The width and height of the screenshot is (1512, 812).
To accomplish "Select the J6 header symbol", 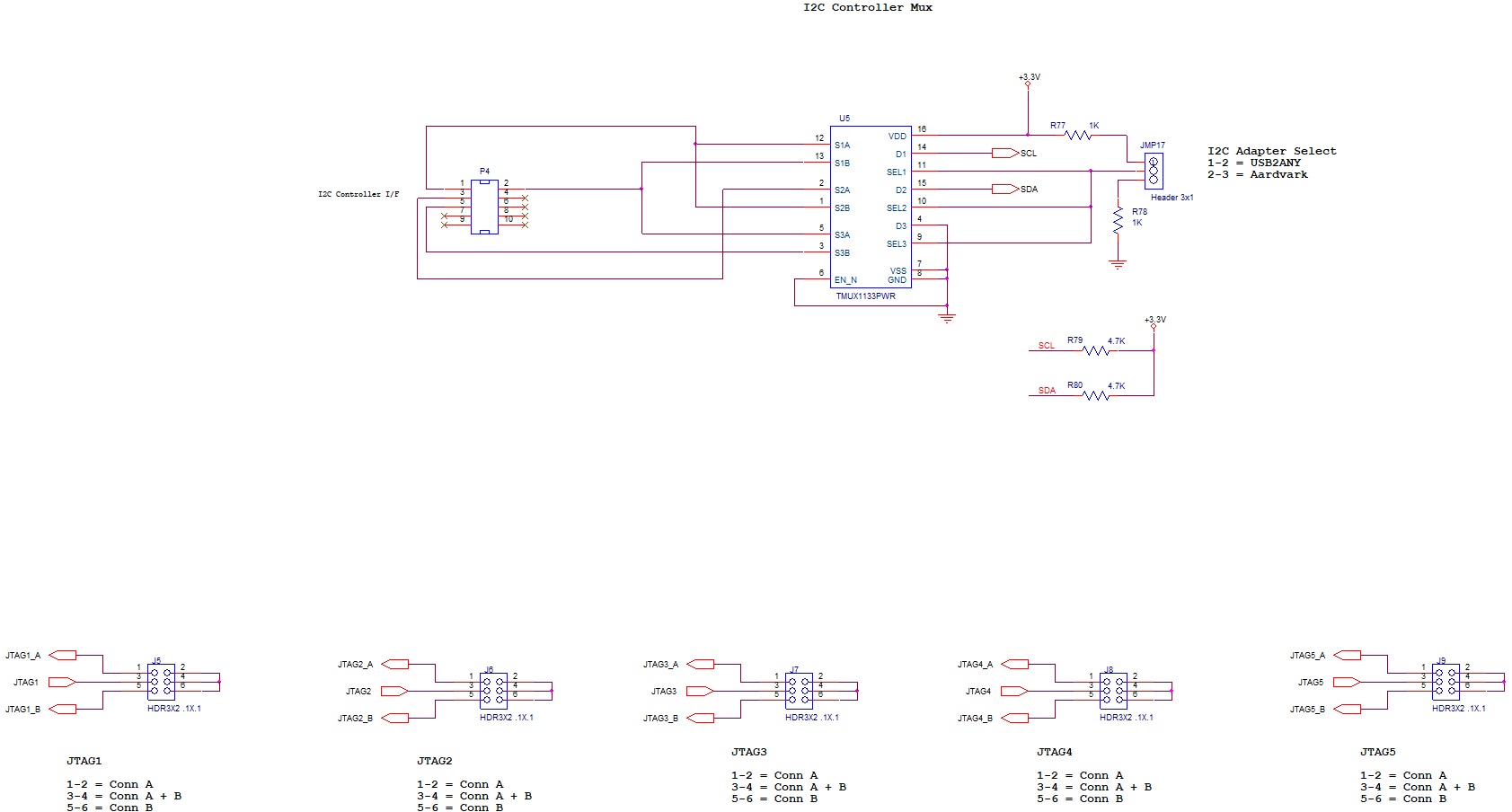I will (493, 691).
